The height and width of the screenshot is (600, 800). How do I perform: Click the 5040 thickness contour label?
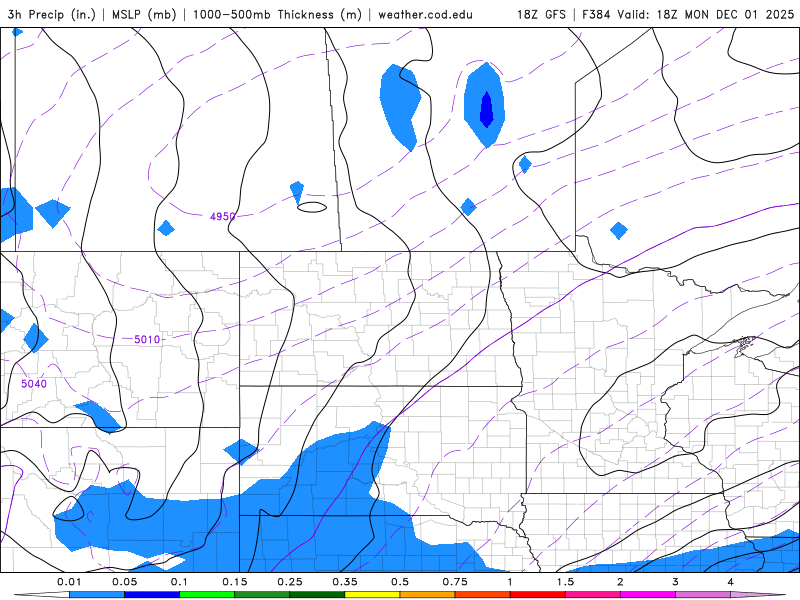click(x=34, y=384)
